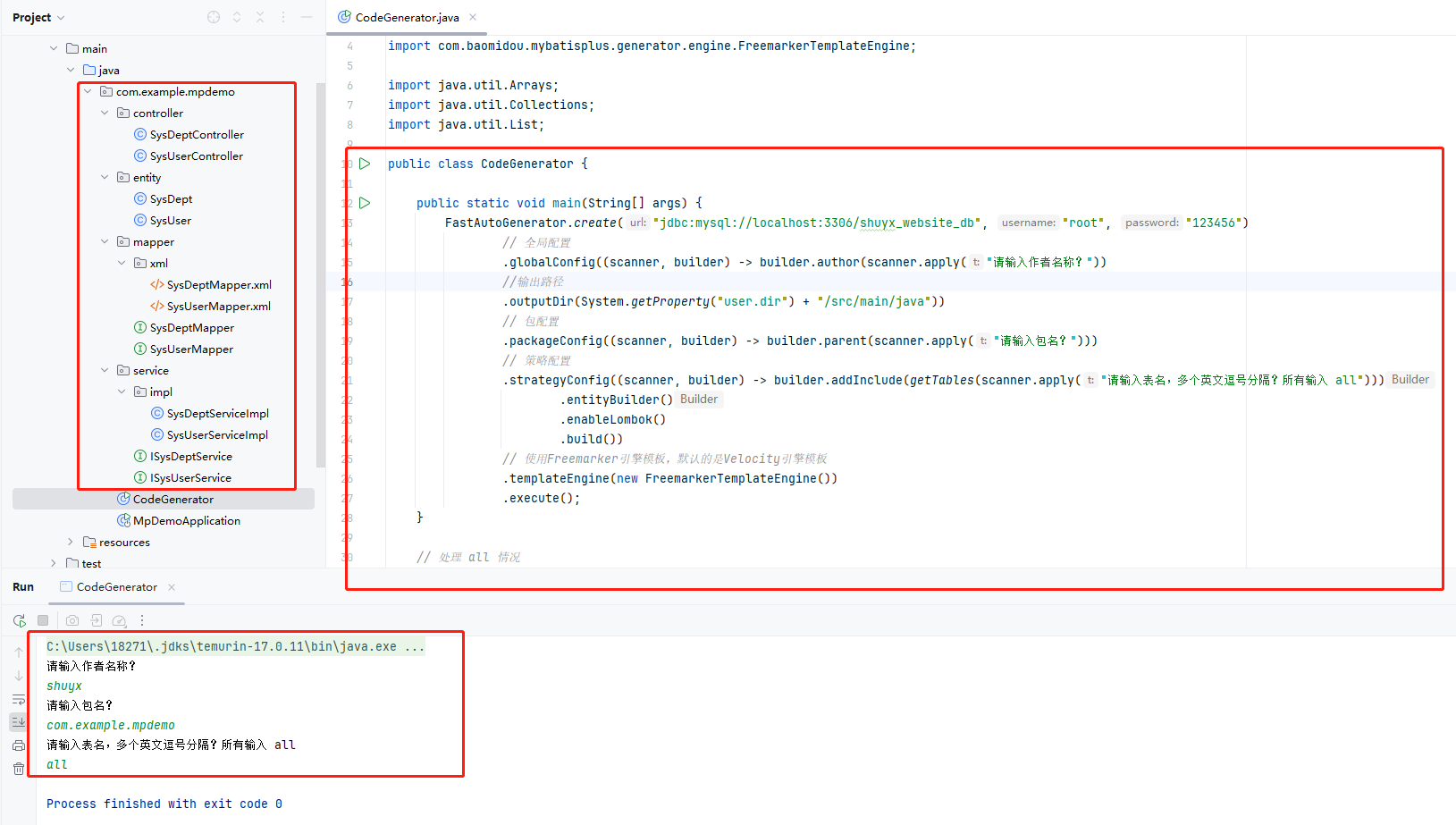The image size is (1456, 825).
Task: Select MpDemoApplication class in the tree
Action: tap(186, 521)
